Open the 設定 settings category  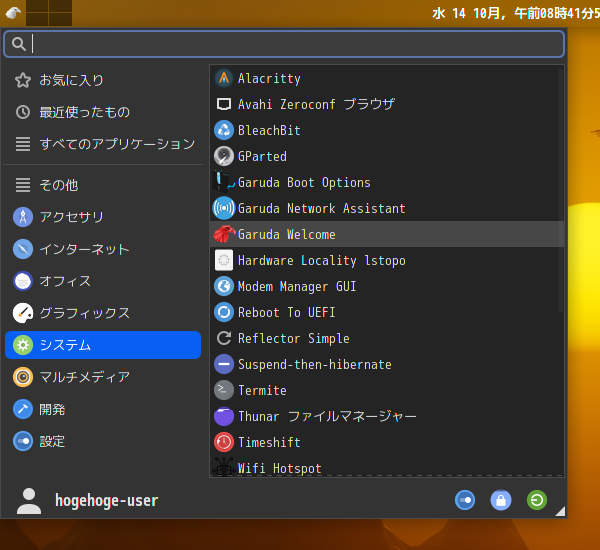tap(103, 441)
